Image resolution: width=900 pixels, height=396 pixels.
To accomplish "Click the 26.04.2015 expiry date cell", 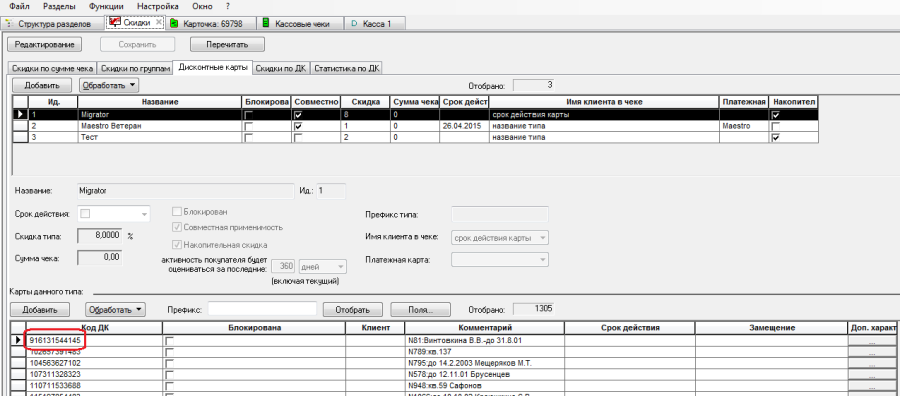I will pyautogui.click(x=465, y=126).
